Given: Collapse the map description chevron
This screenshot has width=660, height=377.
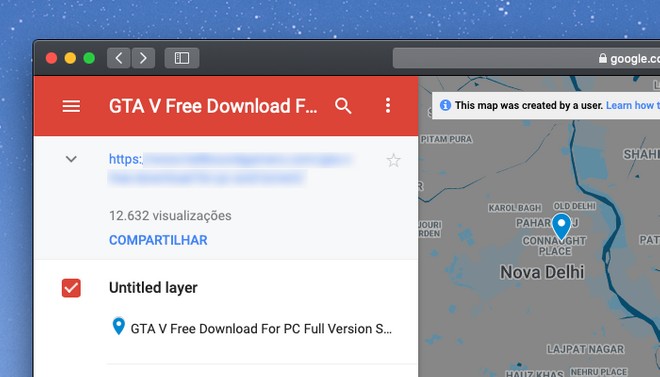Looking at the screenshot, I should pos(71,159).
